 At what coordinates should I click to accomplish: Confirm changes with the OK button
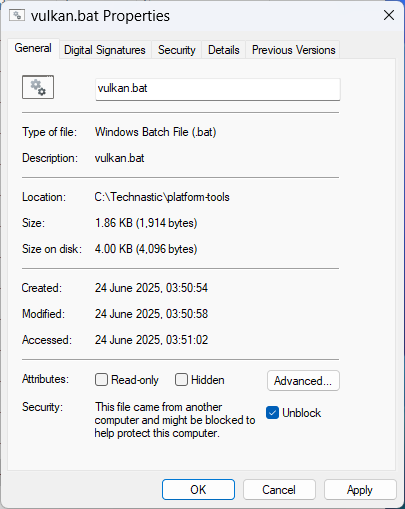[198, 490]
